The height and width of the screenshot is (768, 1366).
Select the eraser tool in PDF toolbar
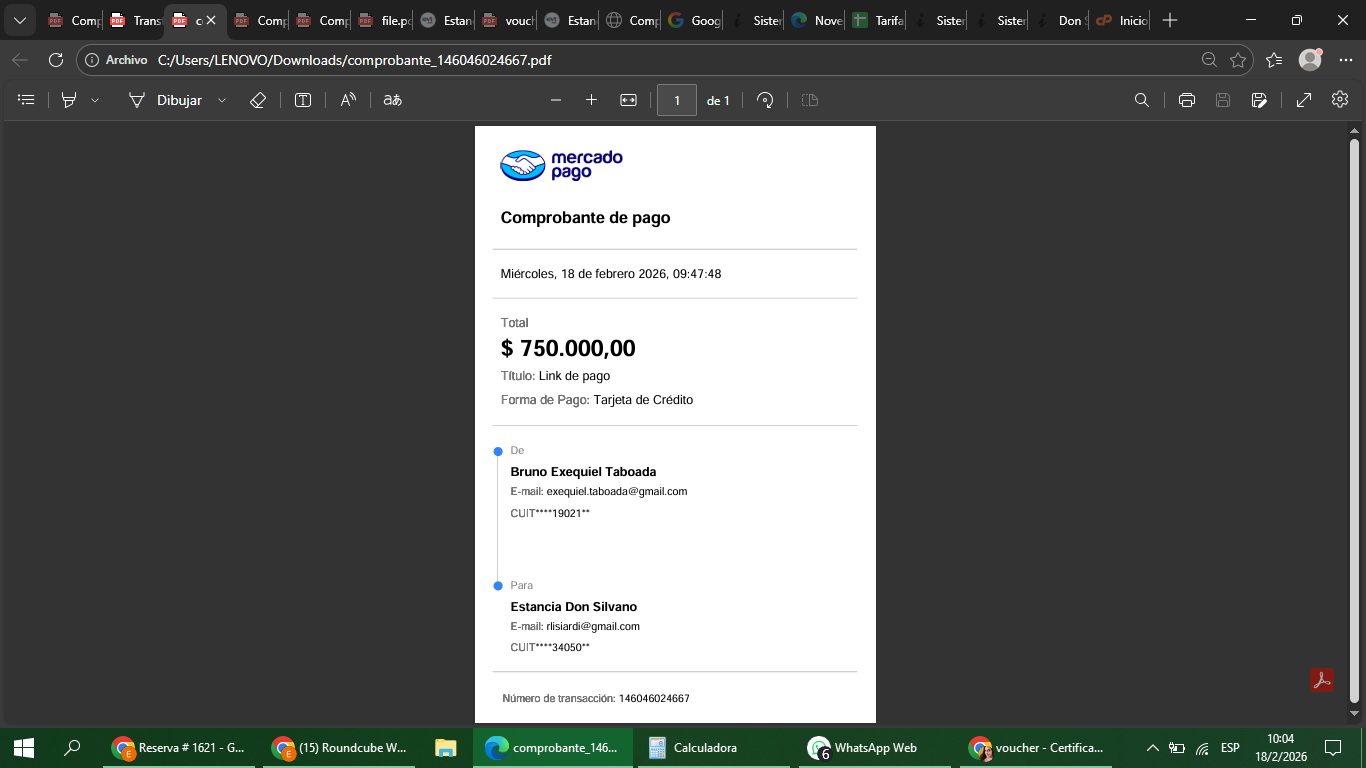(x=257, y=100)
